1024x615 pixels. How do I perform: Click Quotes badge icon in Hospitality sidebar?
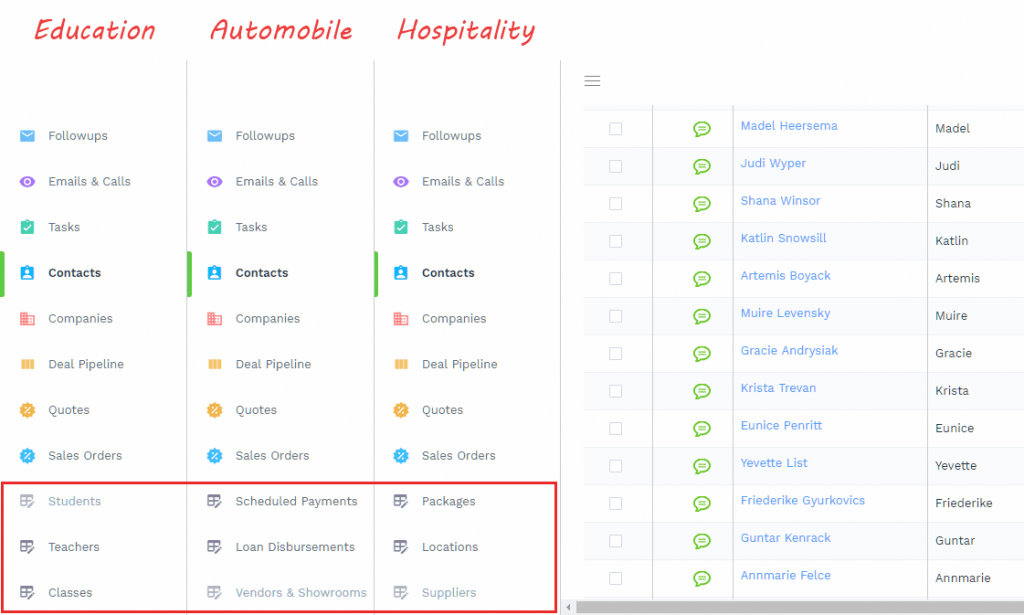401,410
